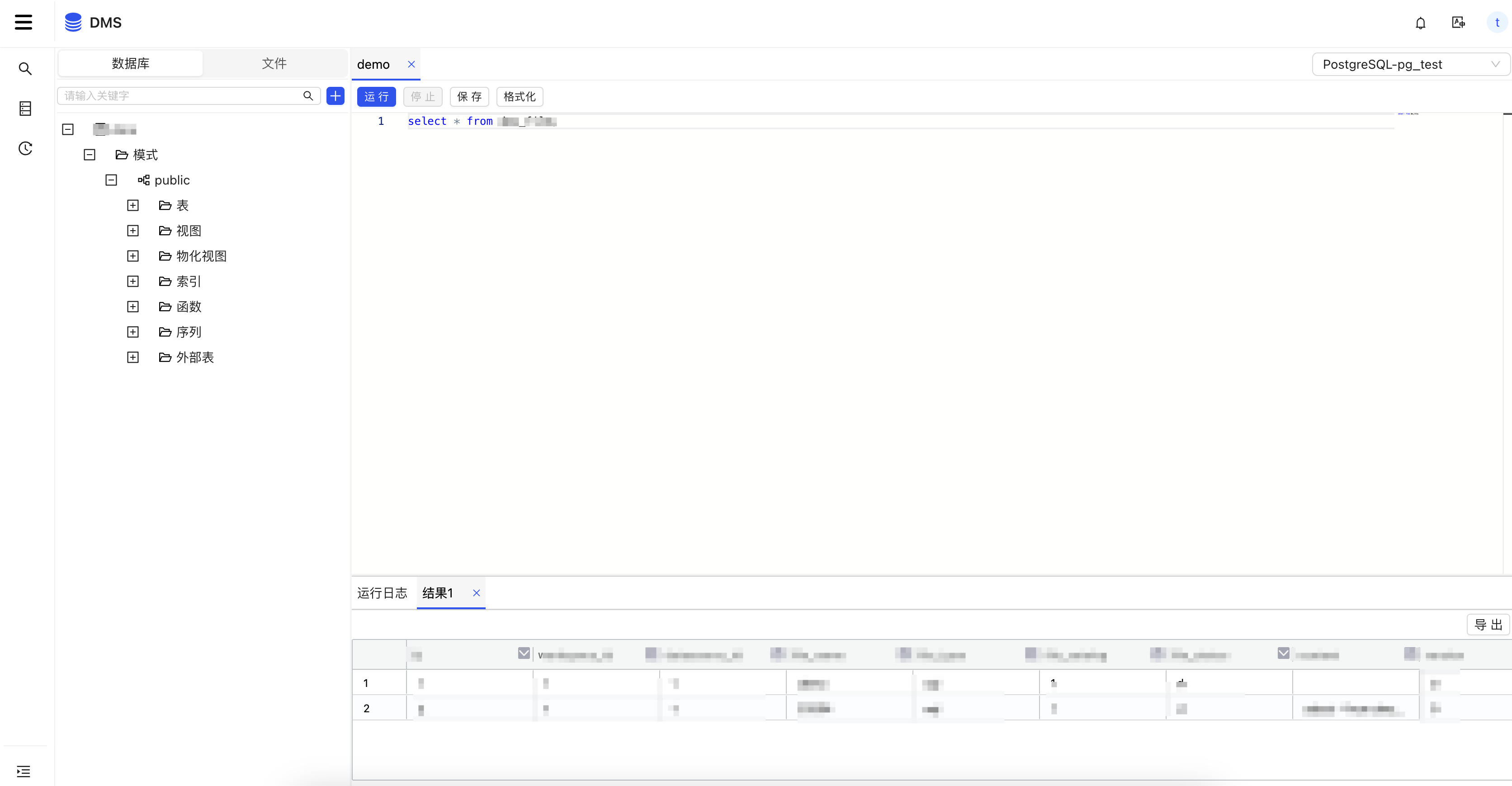Expand the 物化视图 folder
Screen dimensions: 1512x786
tap(133, 256)
